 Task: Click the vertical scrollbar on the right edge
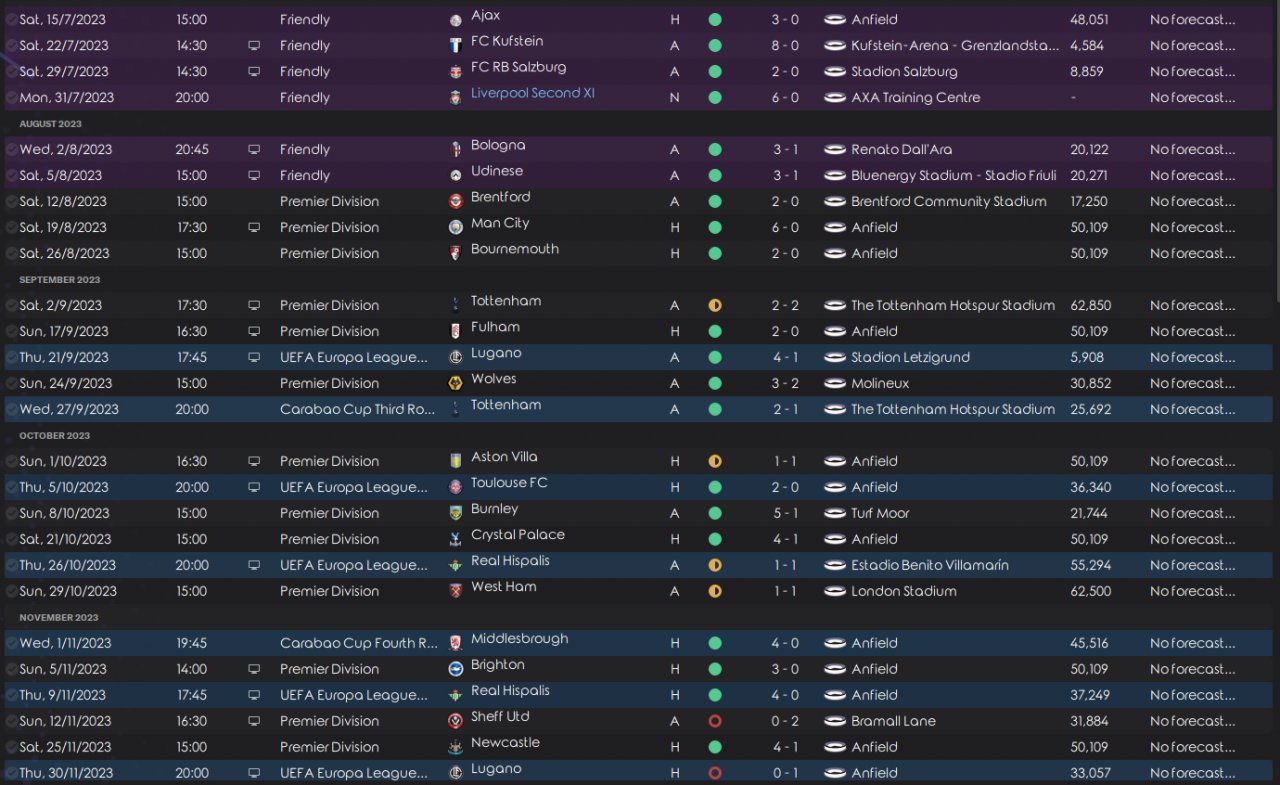[1275, 150]
